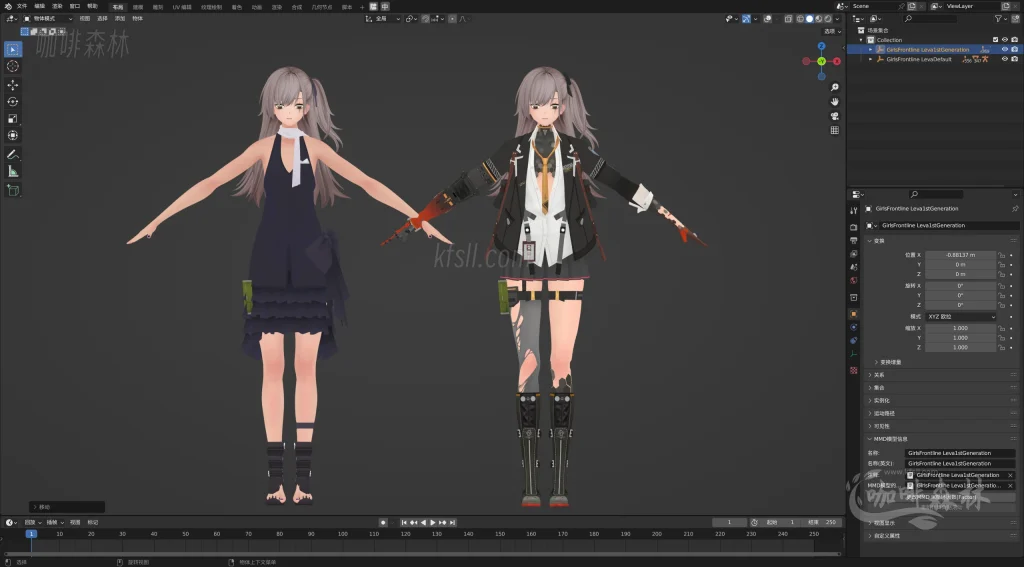This screenshot has height=567, width=1024.
Task: Click the Blender logo menu icon
Action: [7, 6]
